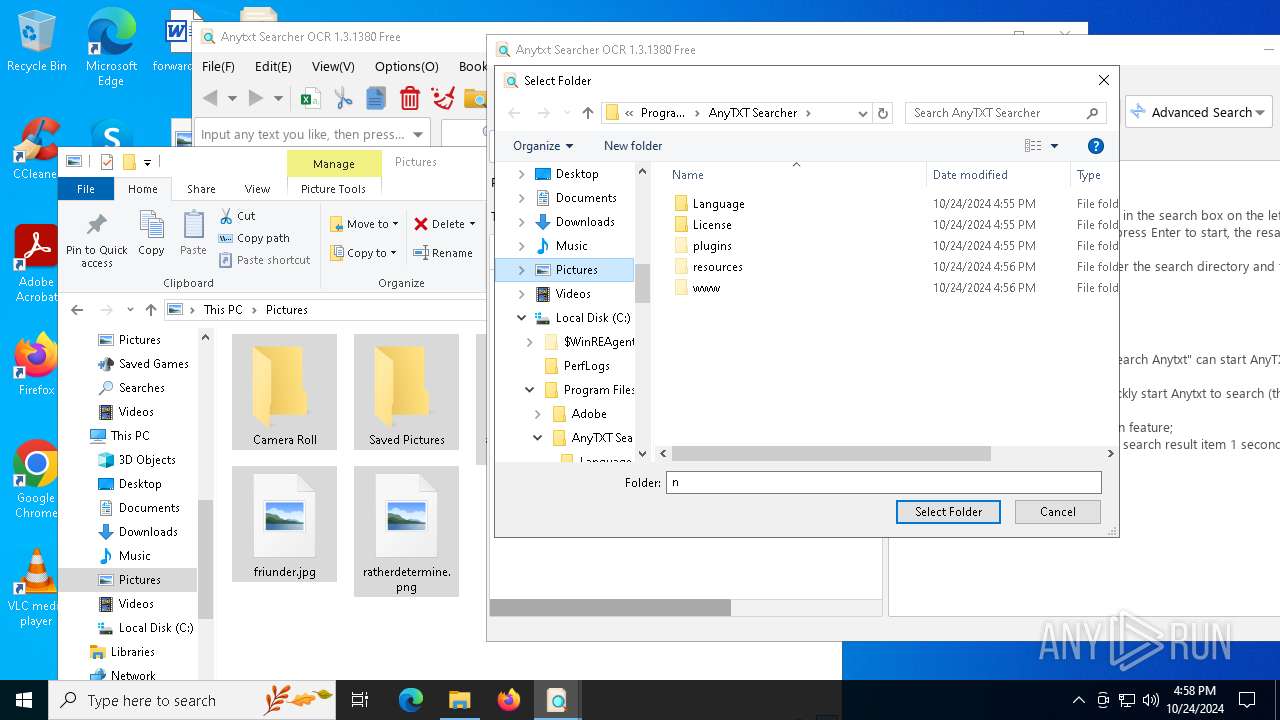The width and height of the screenshot is (1280, 720).
Task: Click the Up arrow in File Explorer address bar
Action: [151, 310]
